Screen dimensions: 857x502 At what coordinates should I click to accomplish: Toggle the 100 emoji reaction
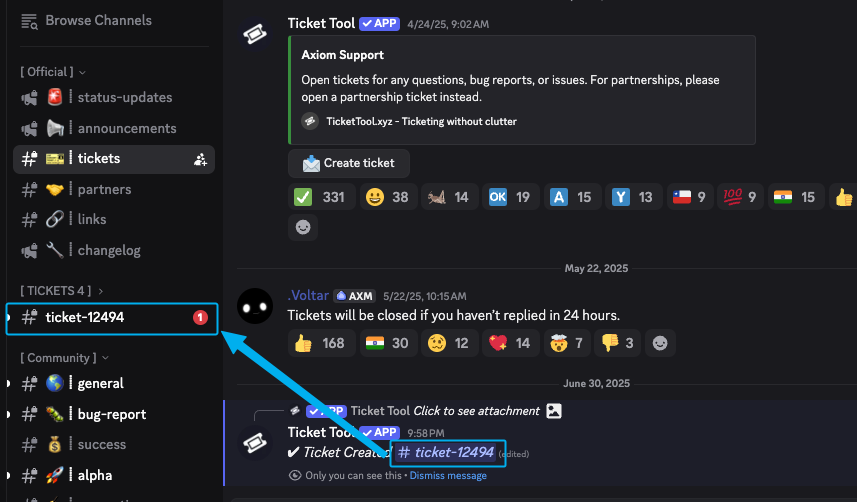(737, 197)
